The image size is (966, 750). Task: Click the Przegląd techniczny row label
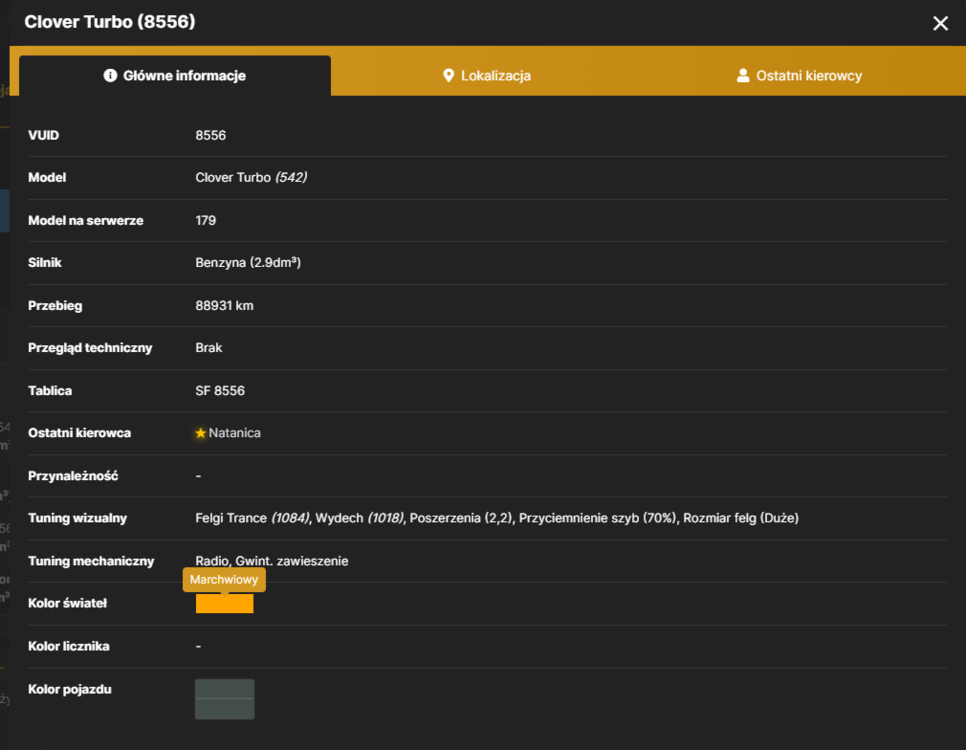90,348
